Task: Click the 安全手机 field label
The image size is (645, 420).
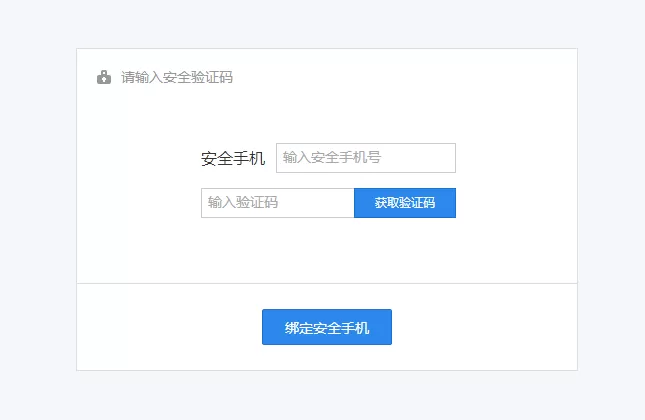Action: click(x=233, y=158)
